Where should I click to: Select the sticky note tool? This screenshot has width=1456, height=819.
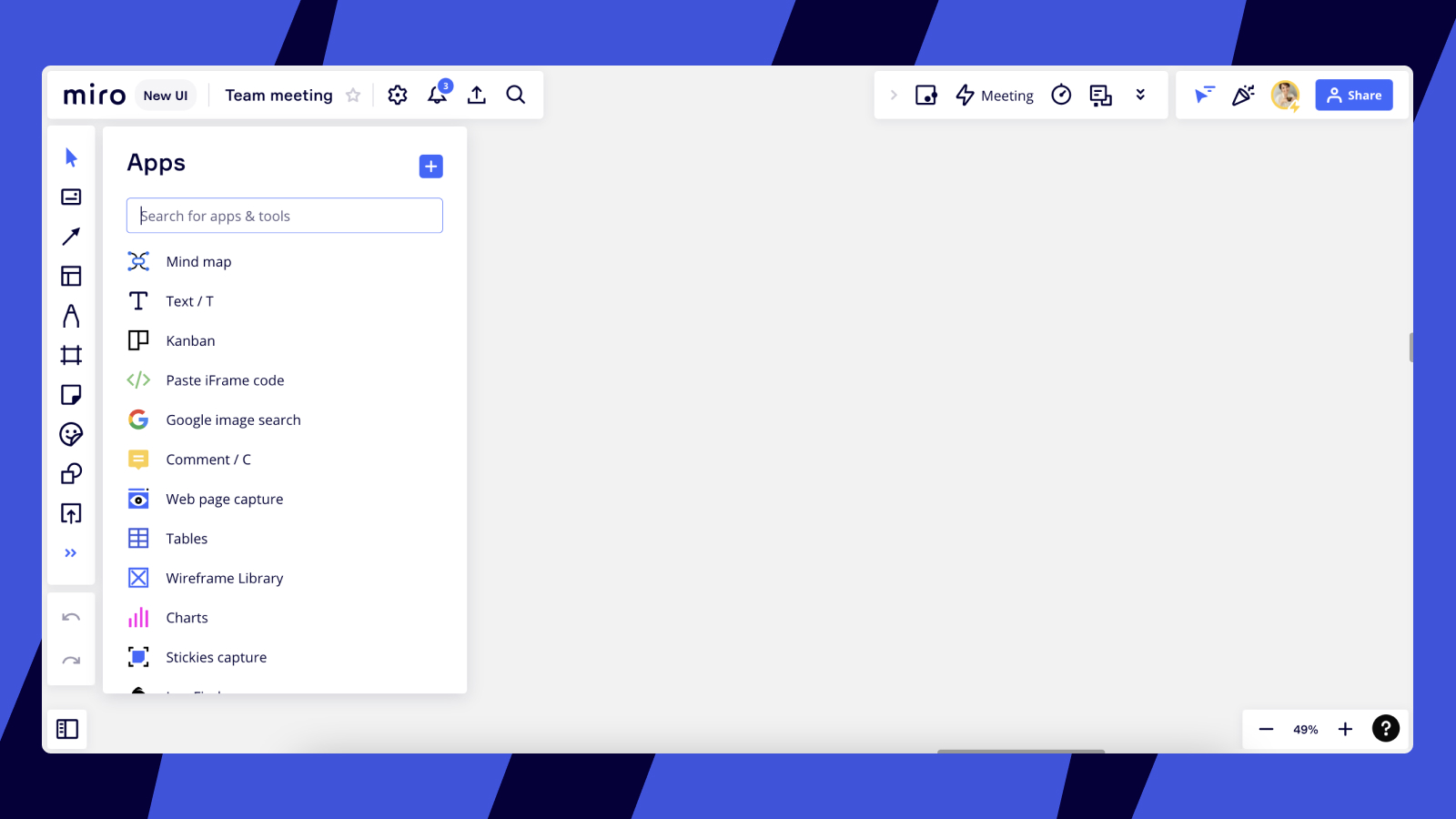(x=71, y=395)
